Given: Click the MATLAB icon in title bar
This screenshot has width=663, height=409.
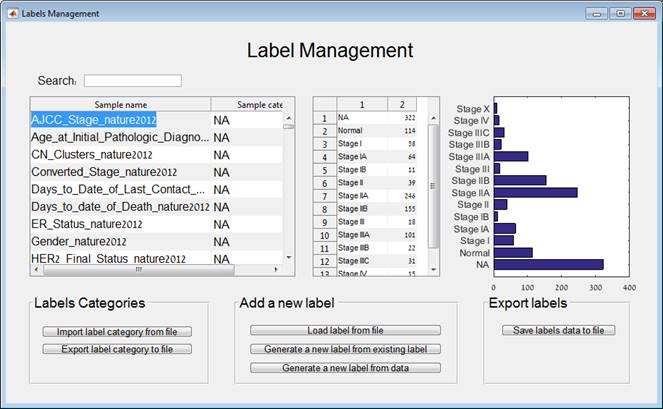Looking at the screenshot, I should (x=12, y=13).
